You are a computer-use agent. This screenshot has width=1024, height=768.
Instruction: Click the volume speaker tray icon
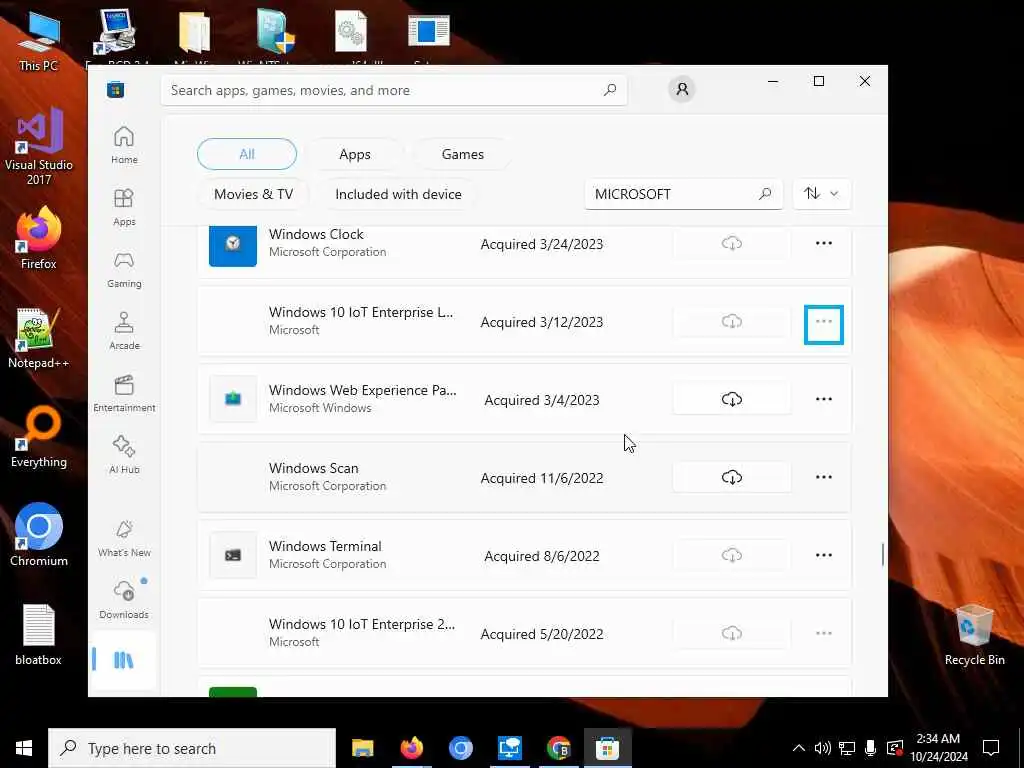point(822,748)
